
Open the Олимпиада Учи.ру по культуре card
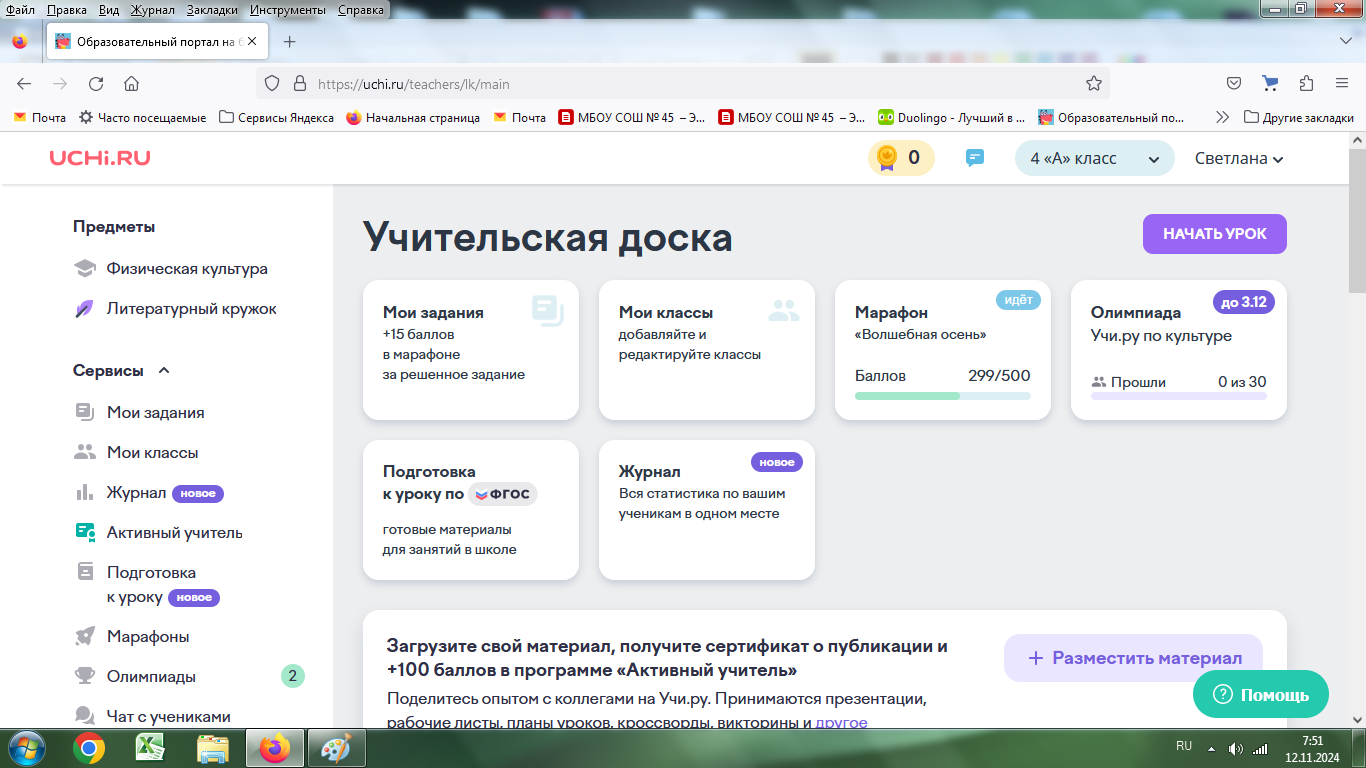coord(1179,350)
